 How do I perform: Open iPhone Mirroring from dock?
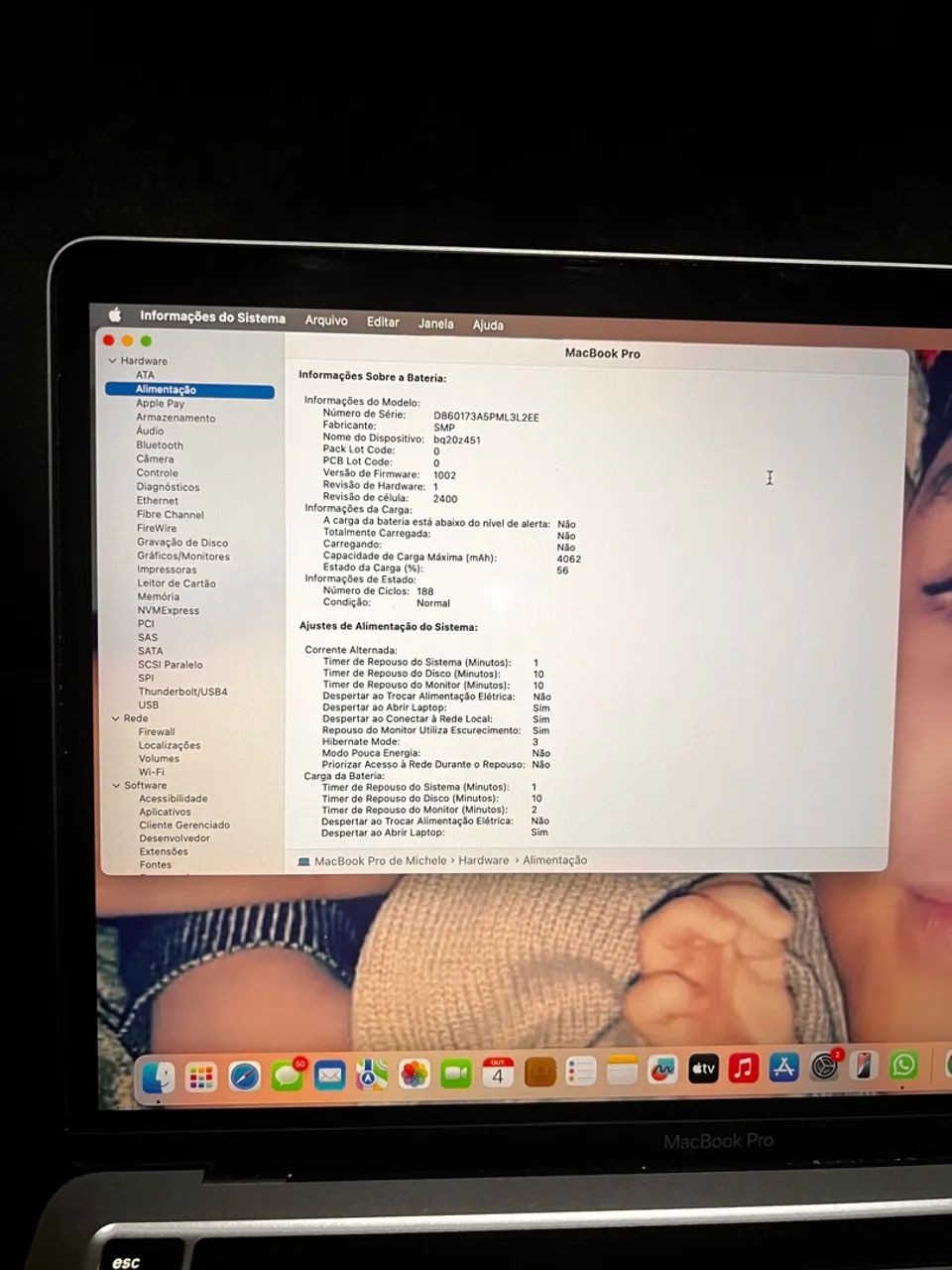(x=864, y=1066)
